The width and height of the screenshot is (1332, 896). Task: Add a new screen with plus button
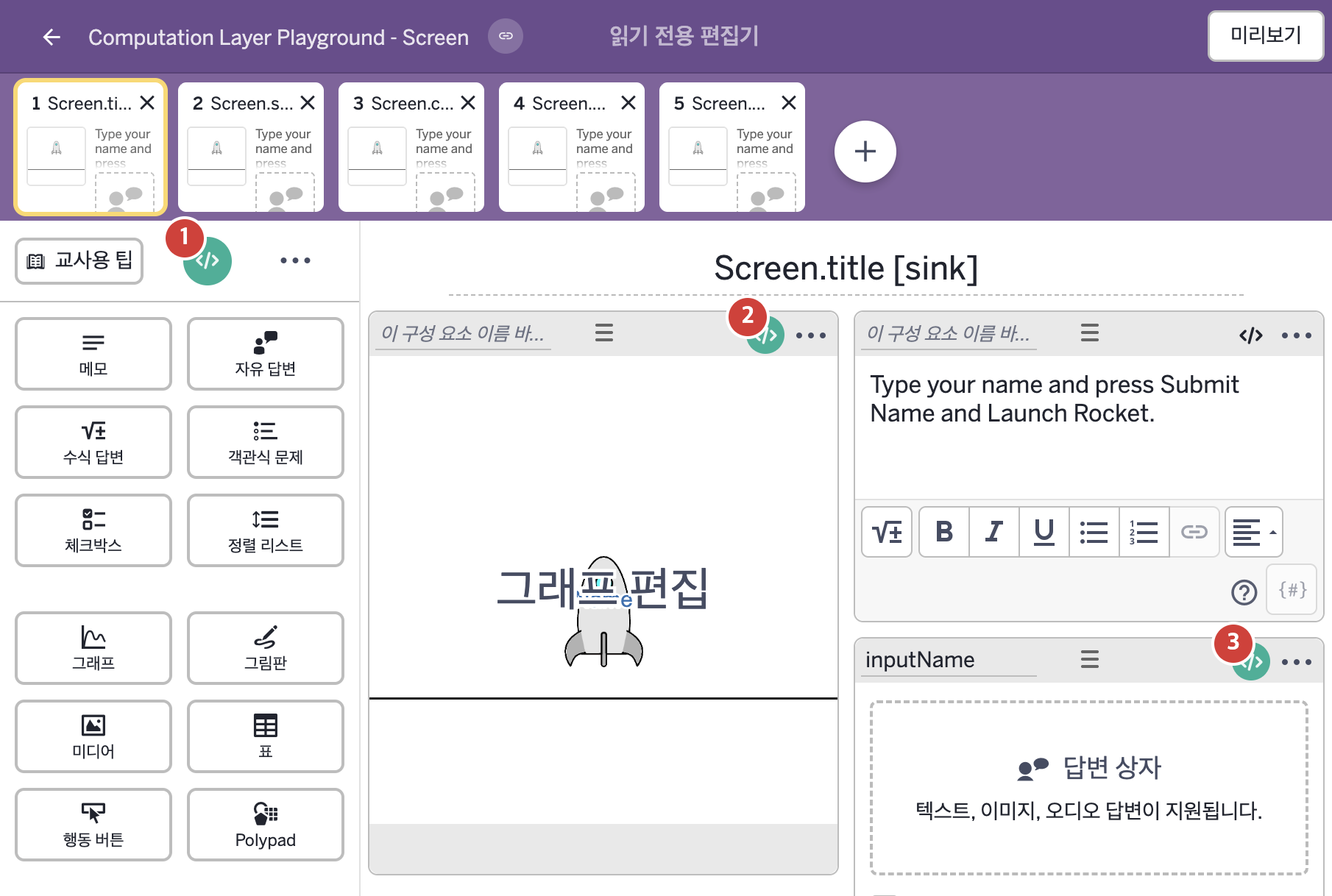click(x=865, y=152)
